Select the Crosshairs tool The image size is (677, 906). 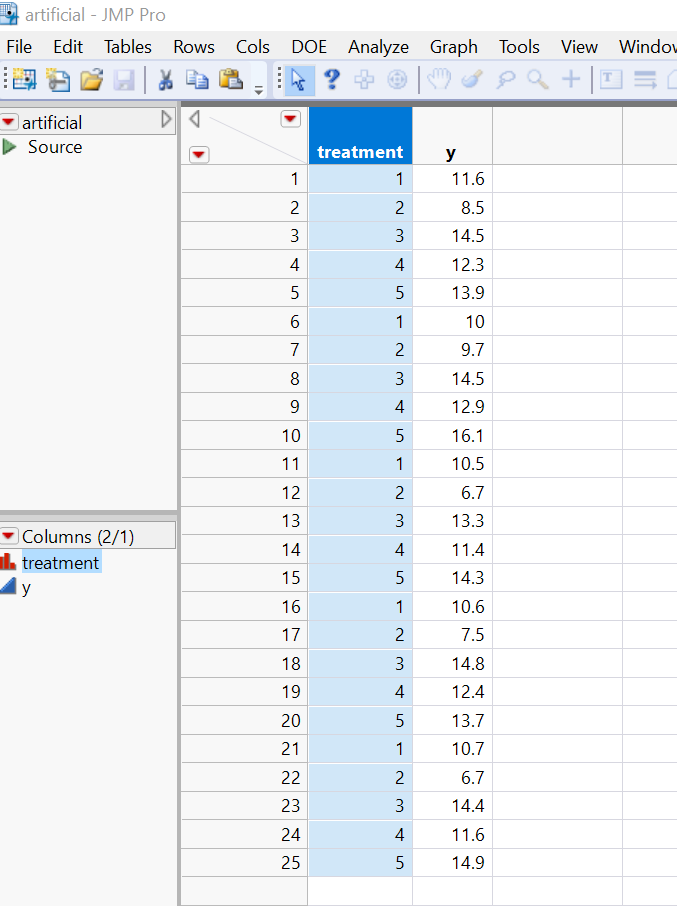(571, 79)
